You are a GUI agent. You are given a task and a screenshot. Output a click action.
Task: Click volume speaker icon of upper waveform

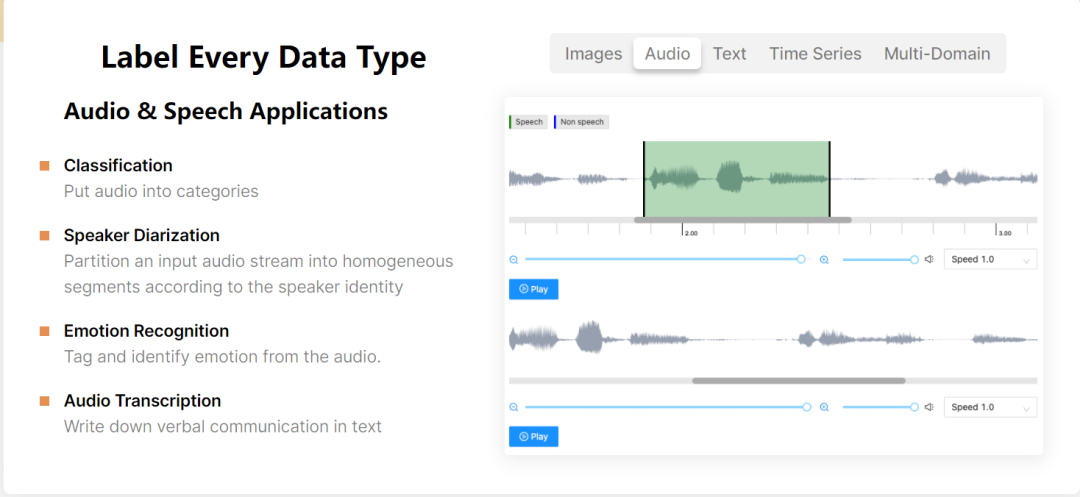(x=929, y=260)
